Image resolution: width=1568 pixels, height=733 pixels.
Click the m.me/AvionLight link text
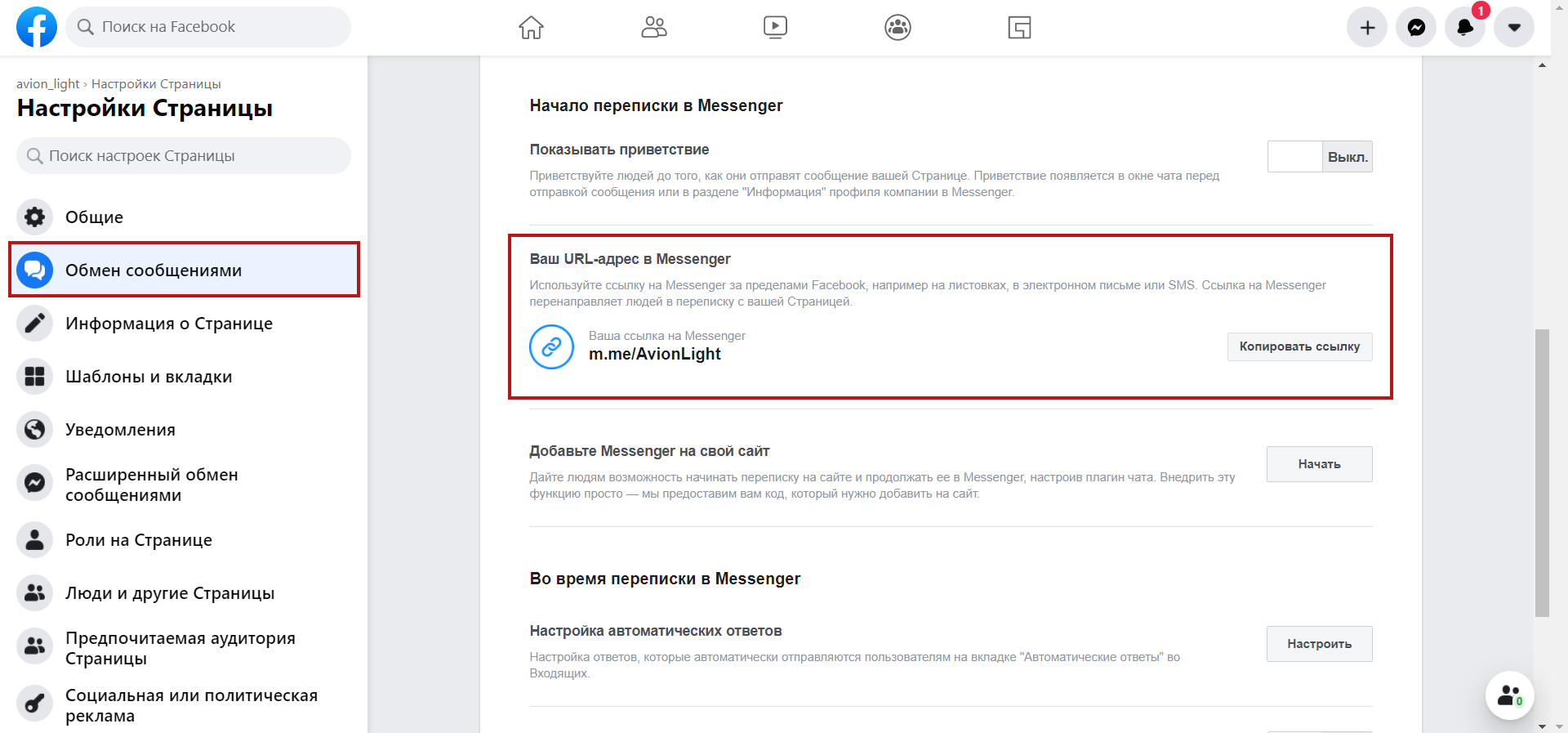click(x=655, y=354)
